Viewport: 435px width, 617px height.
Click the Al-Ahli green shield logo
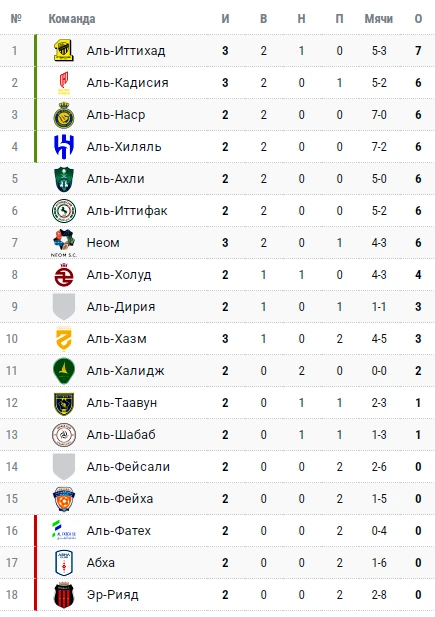(x=64, y=179)
